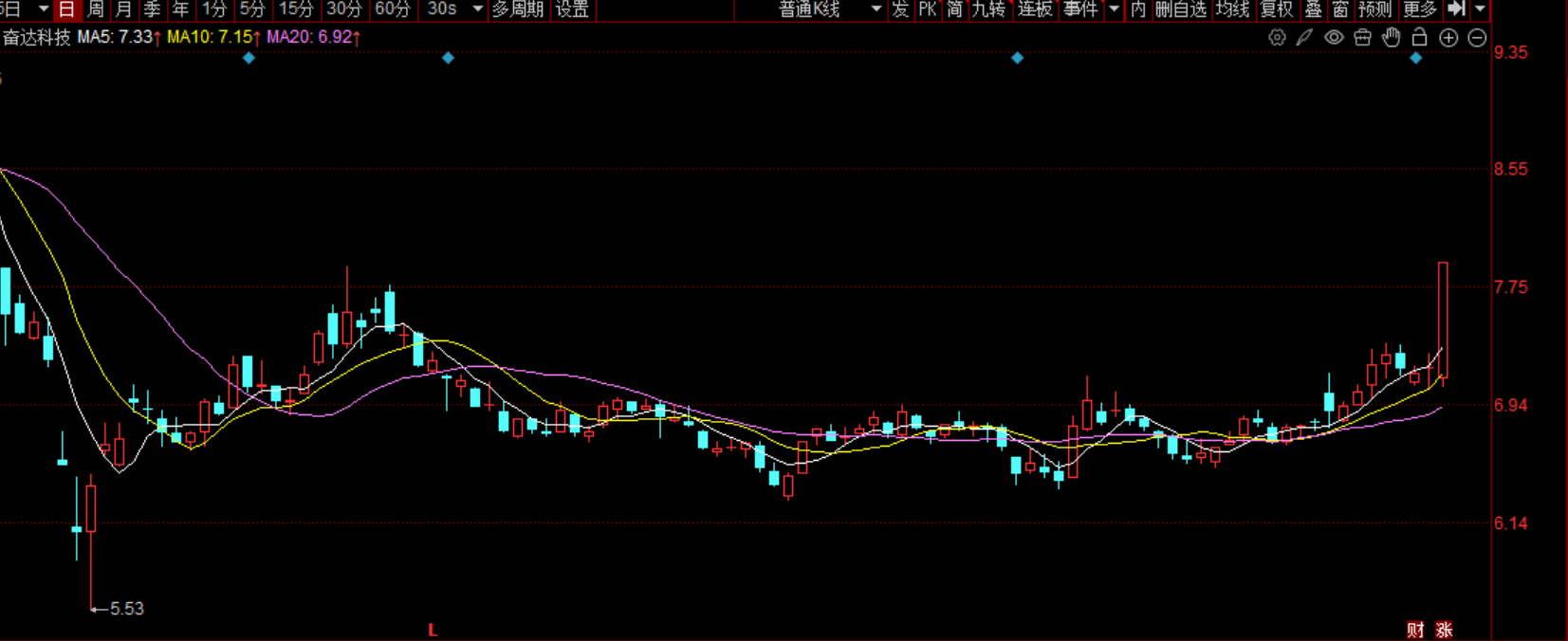Screen dimensions: 1568x641
Task: Select the 30分 period tab
Action: tap(343, 9)
